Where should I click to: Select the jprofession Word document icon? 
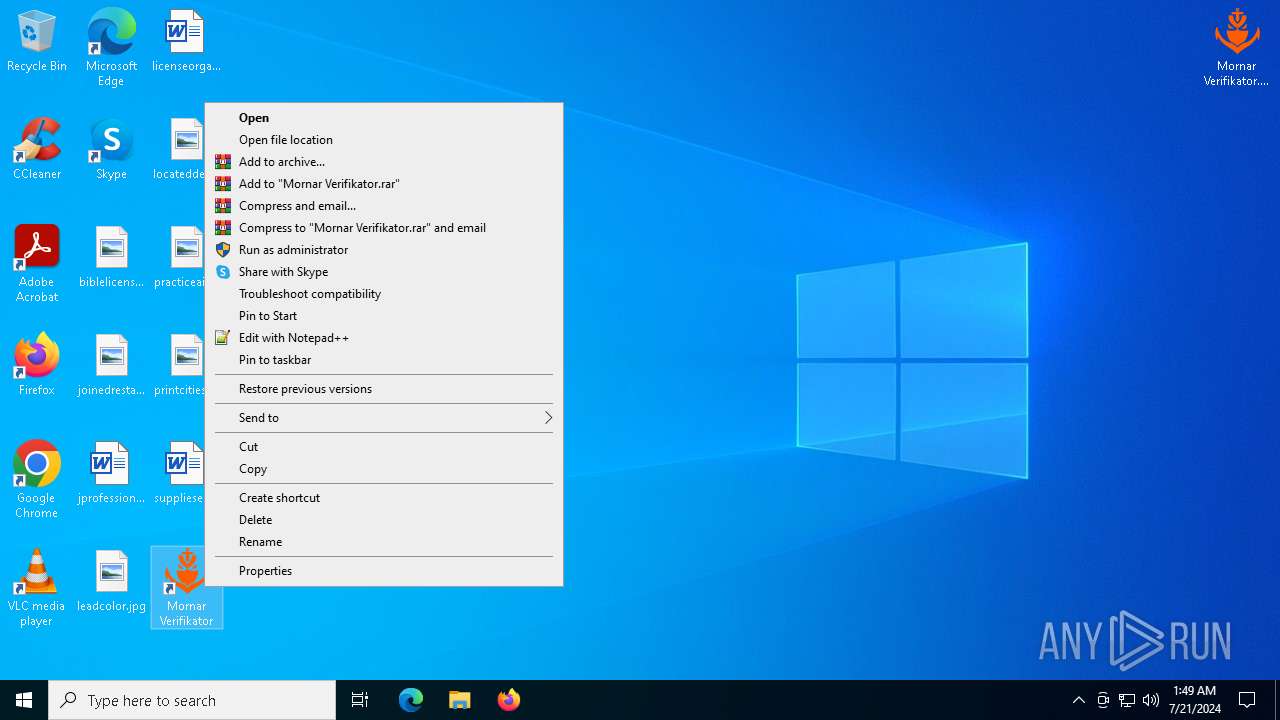111,473
